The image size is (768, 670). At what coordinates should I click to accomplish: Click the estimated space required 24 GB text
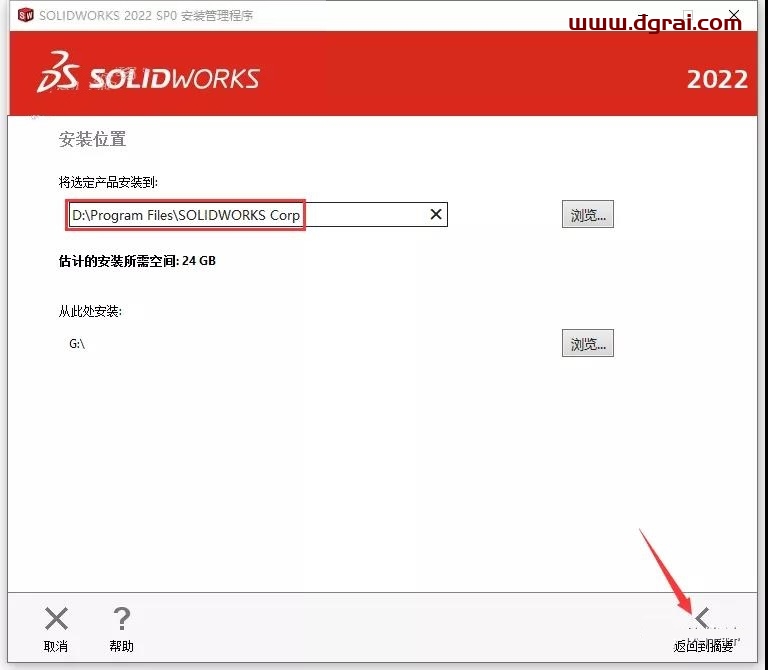click(x=137, y=261)
